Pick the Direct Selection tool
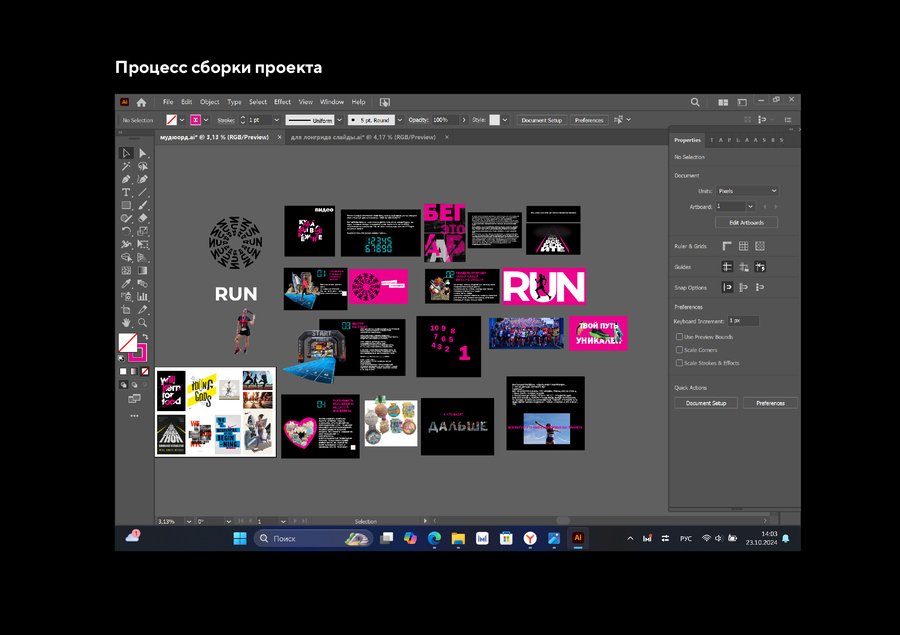 [x=143, y=153]
